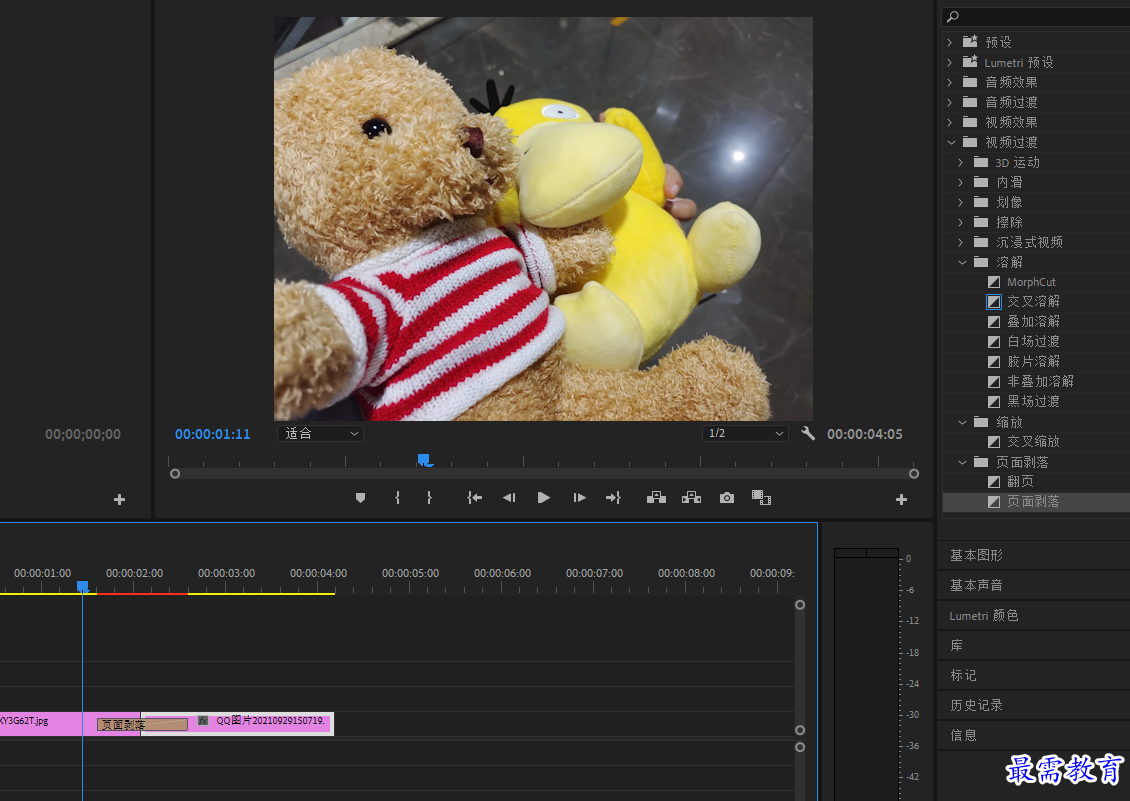Mark Out point bracket
The width and height of the screenshot is (1130, 801).
tap(430, 498)
